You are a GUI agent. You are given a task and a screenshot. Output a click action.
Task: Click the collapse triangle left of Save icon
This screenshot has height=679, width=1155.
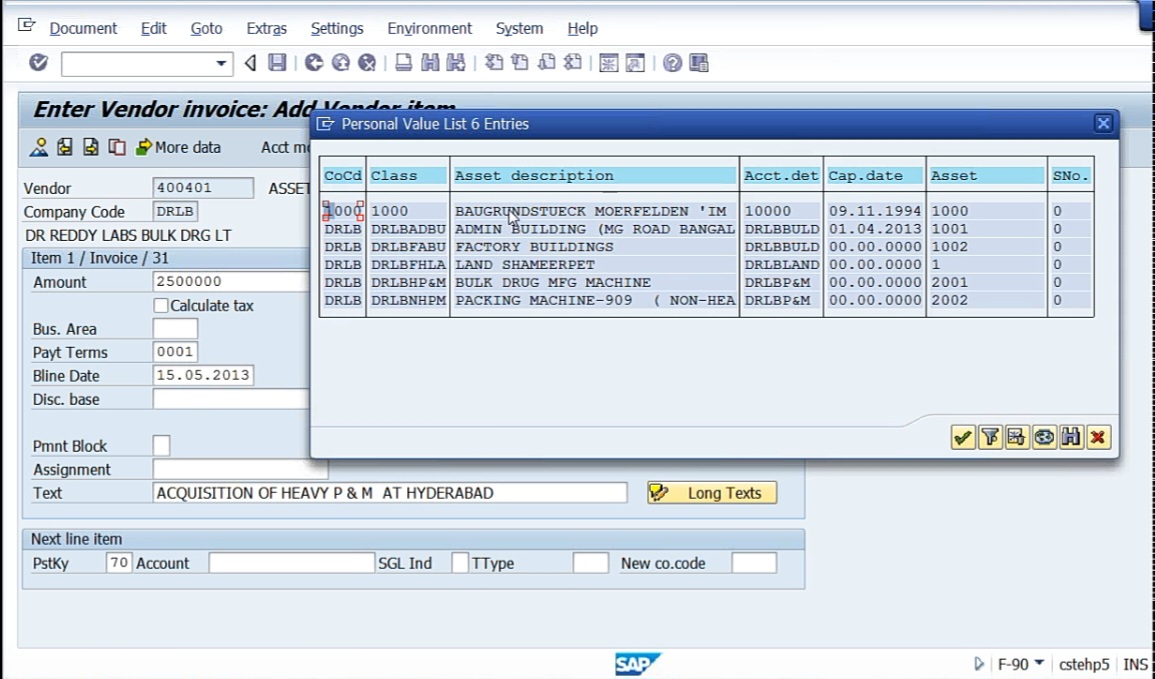click(x=250, y=63)
